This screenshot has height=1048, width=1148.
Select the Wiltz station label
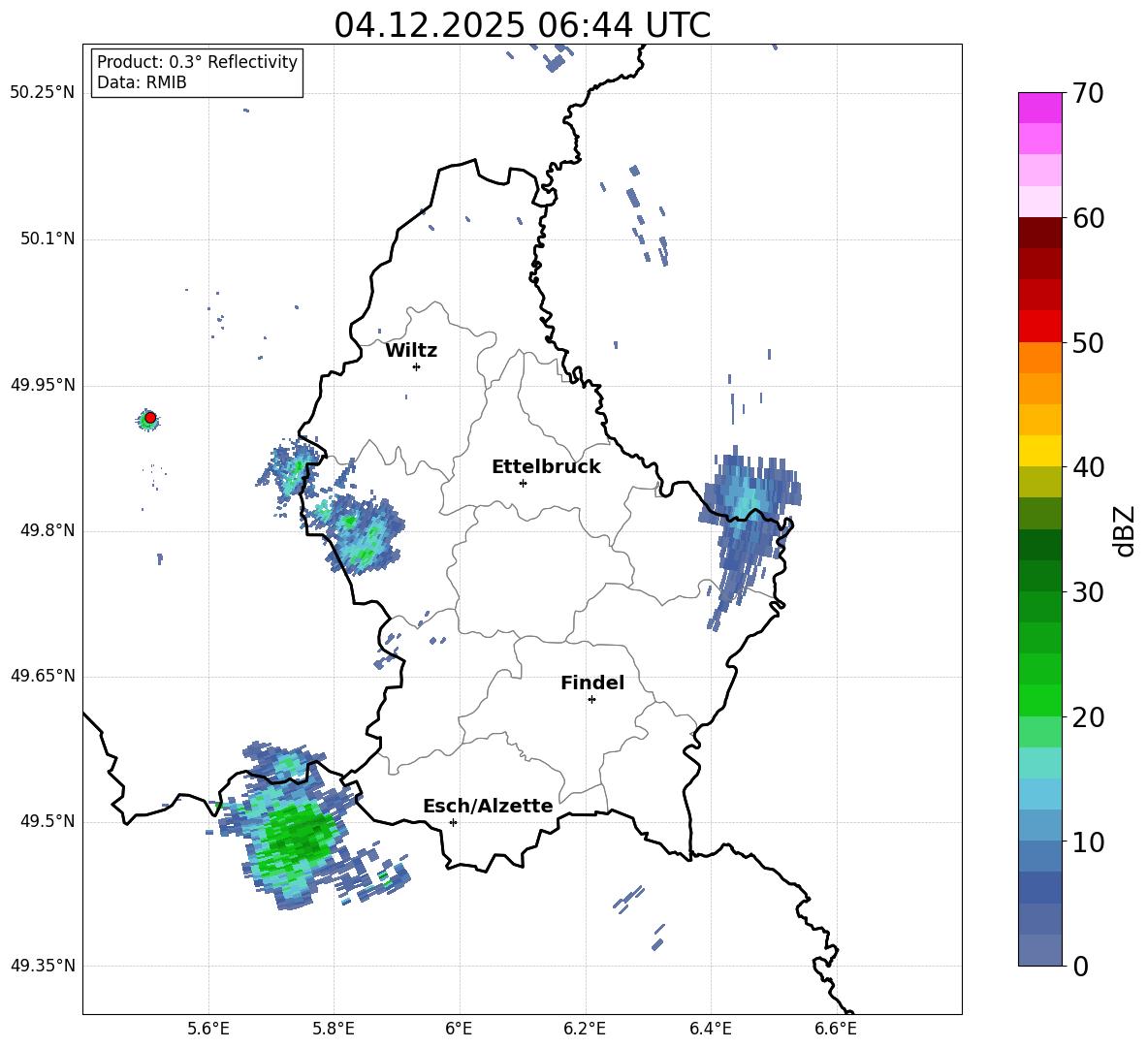click(x=411, y=351)
